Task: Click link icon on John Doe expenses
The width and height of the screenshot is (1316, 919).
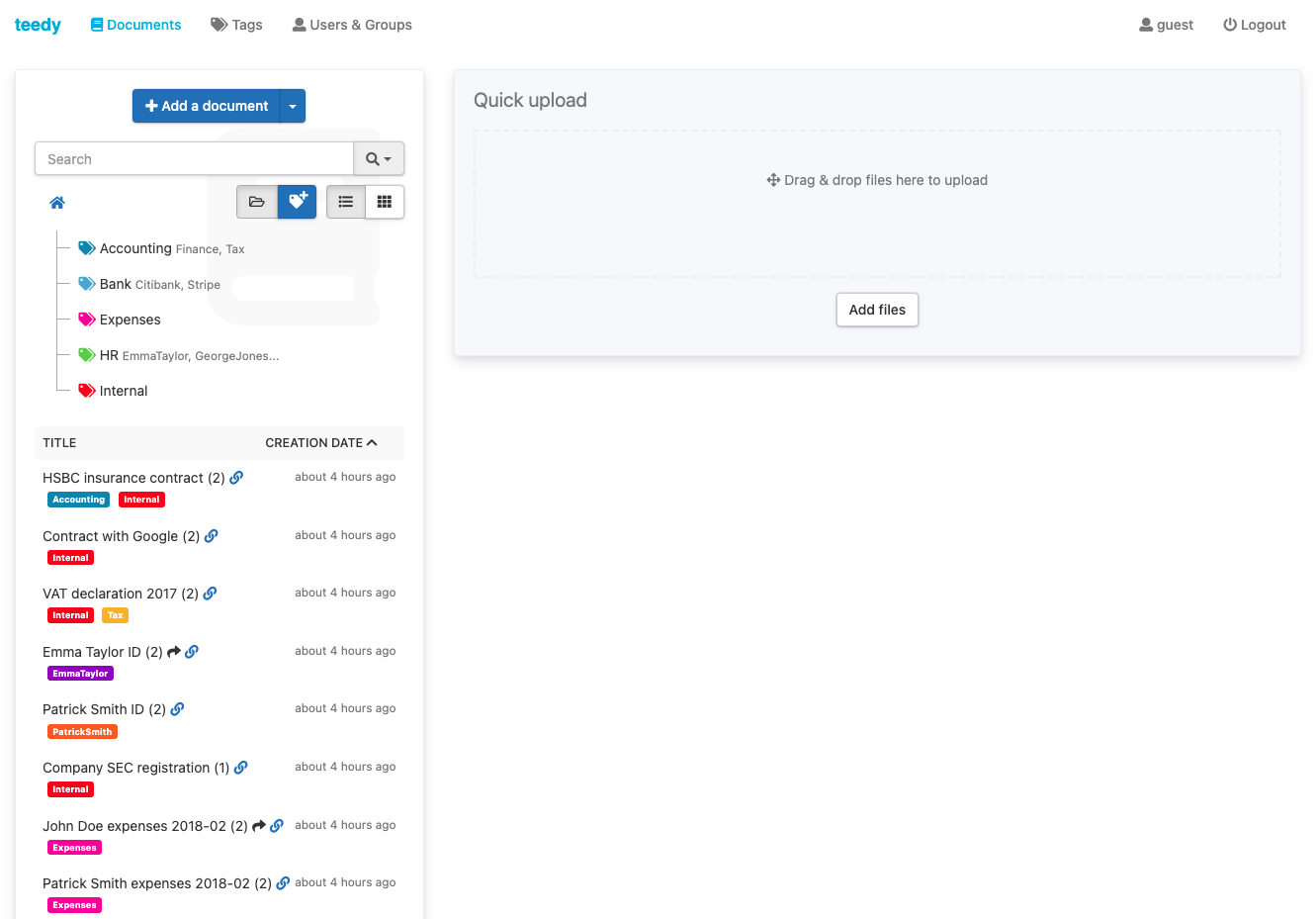Action: 277,826
